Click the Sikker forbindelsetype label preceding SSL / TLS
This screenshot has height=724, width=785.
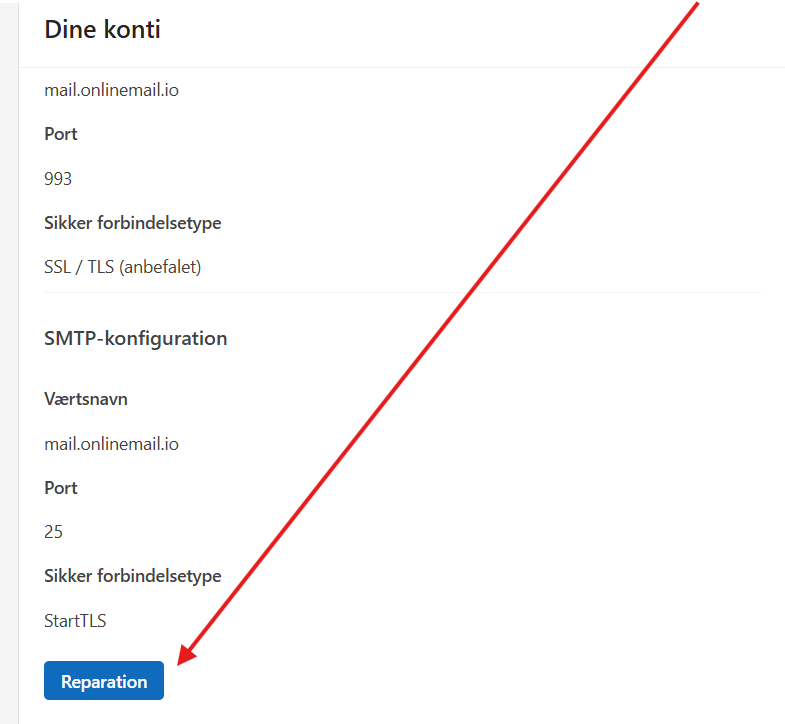coord(133,223)
